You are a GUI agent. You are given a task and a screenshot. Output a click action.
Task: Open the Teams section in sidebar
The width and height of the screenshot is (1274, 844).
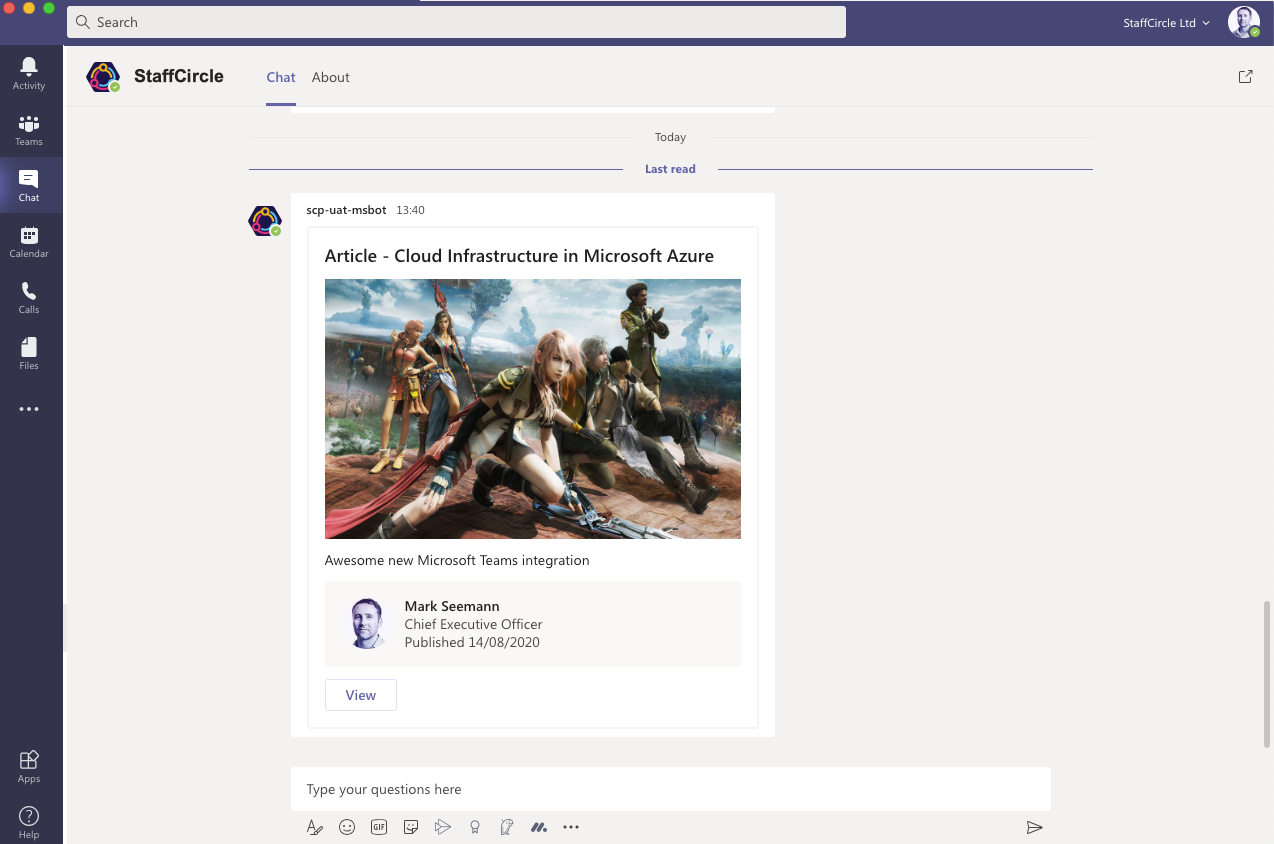coord(29,129)
